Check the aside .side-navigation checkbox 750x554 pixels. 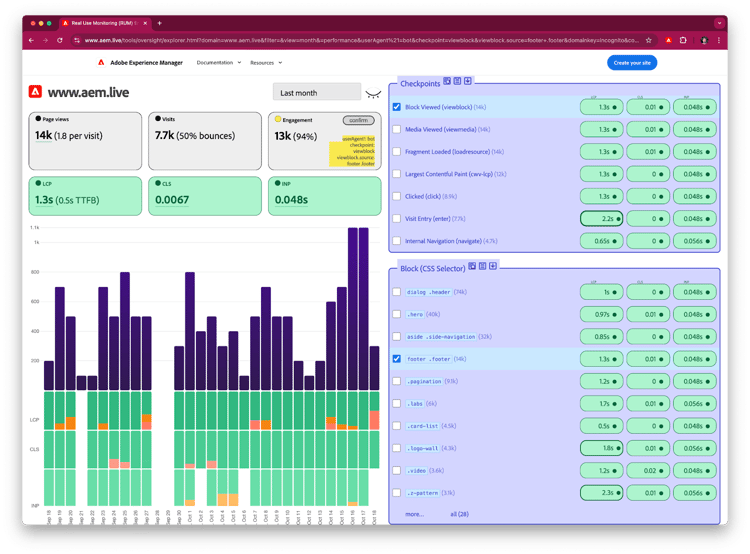point(397,336)
